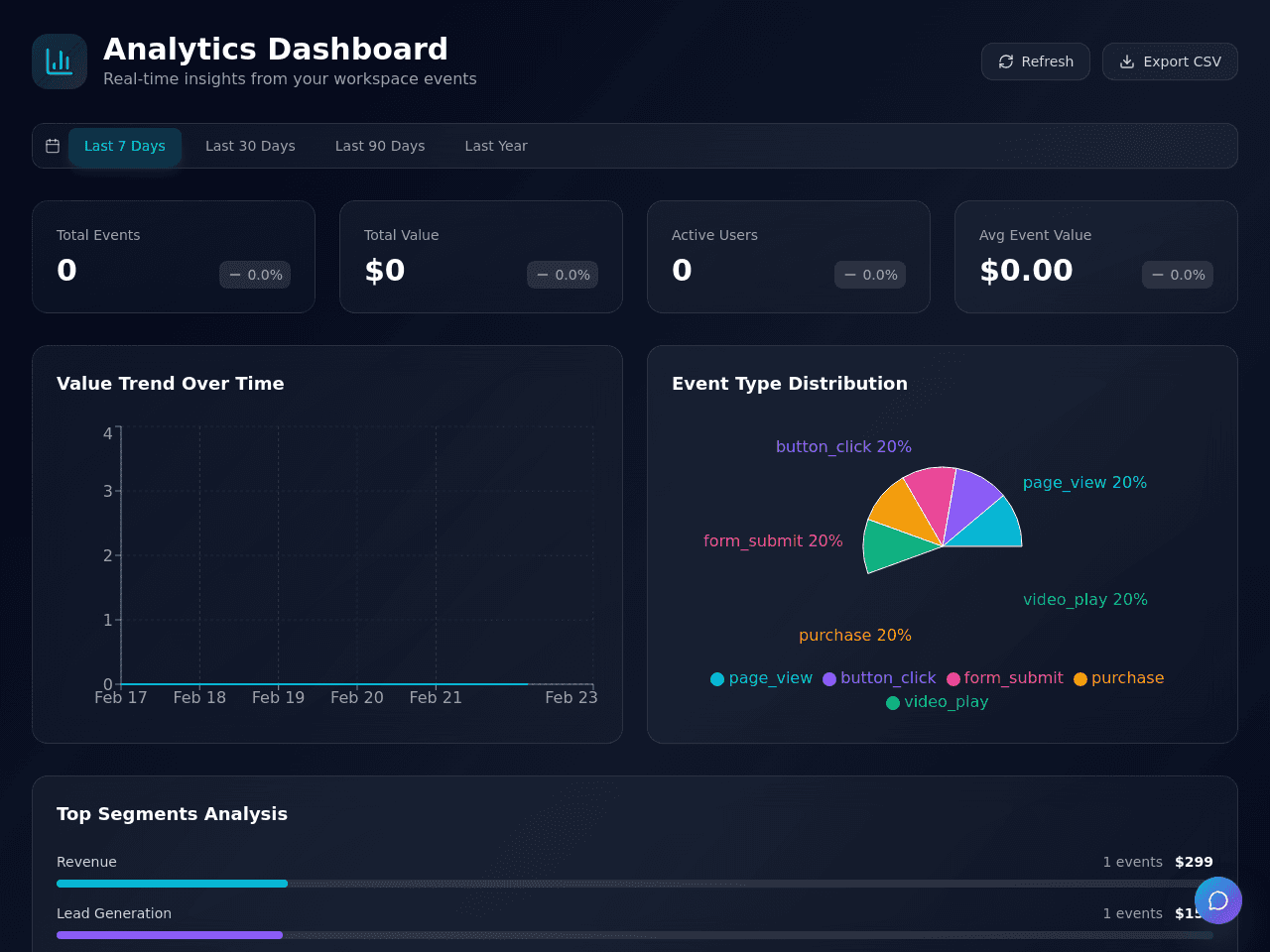The width and height of the screenshot is (1270, 952).
Task: Switch to the Last 30 Days range
Action: tap(250, 146)
